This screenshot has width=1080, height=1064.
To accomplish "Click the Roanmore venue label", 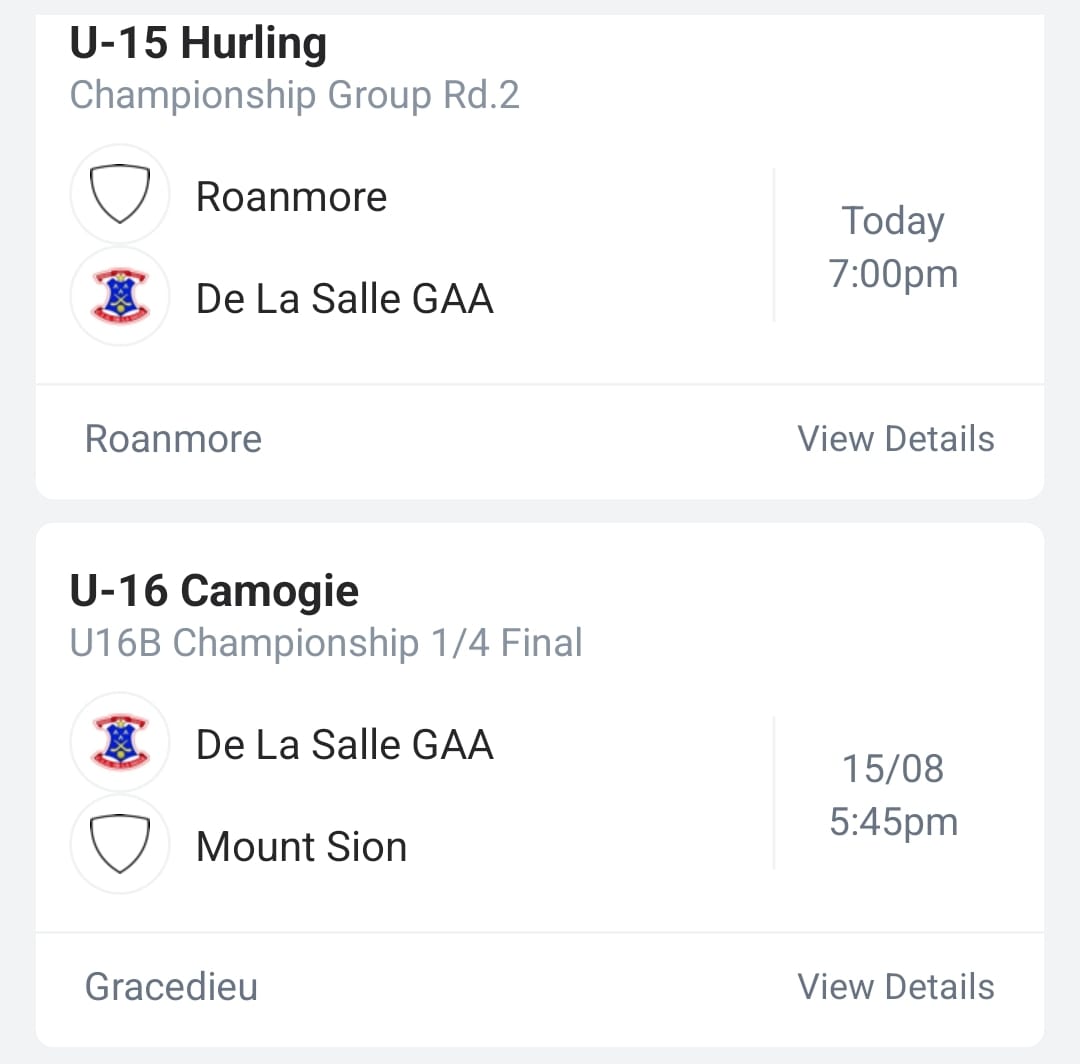I will point(174,439).
